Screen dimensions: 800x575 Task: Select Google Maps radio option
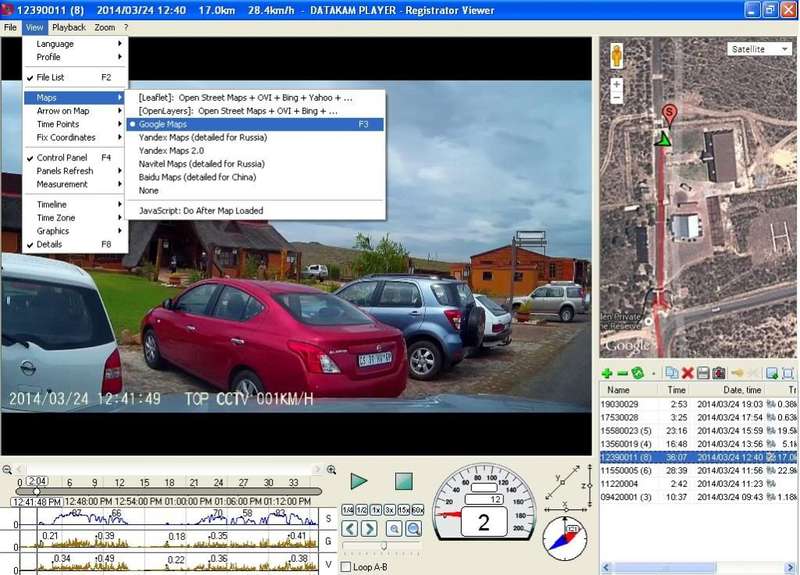(x=255, y=124)
